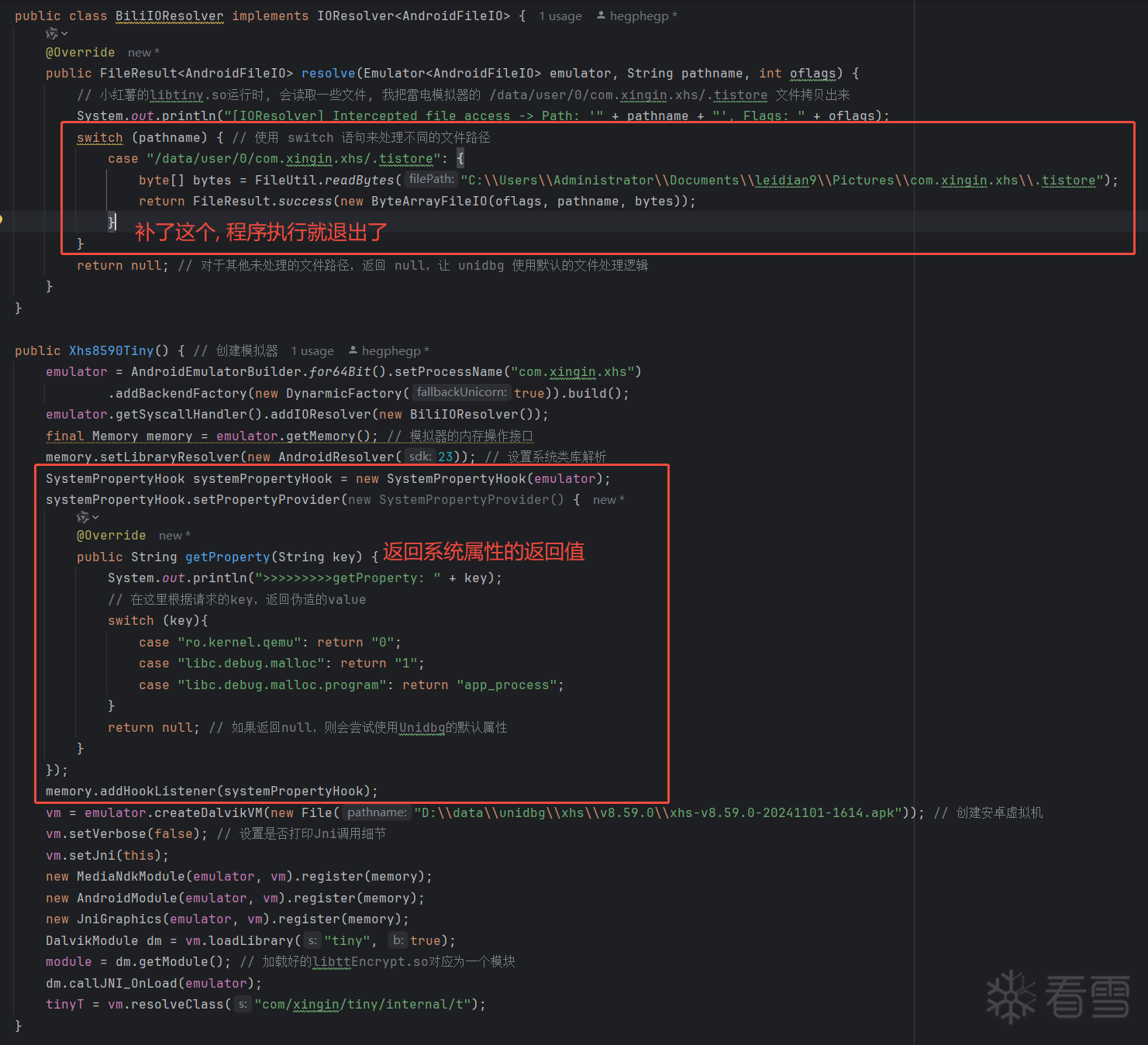
Task: Click the "fallbackUnicorn:" parameter hint in DynarmicFactory
Action: [x=462, y=392]
